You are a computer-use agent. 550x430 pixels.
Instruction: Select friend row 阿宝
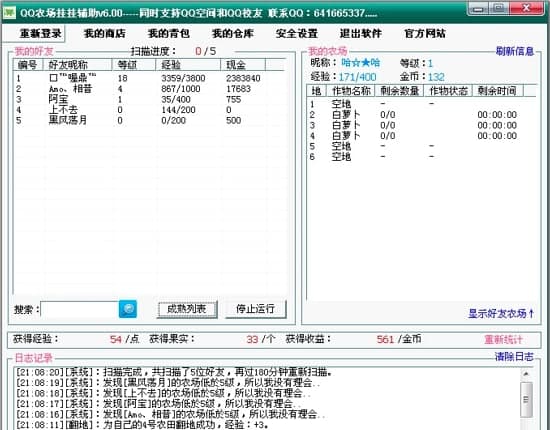149,99
